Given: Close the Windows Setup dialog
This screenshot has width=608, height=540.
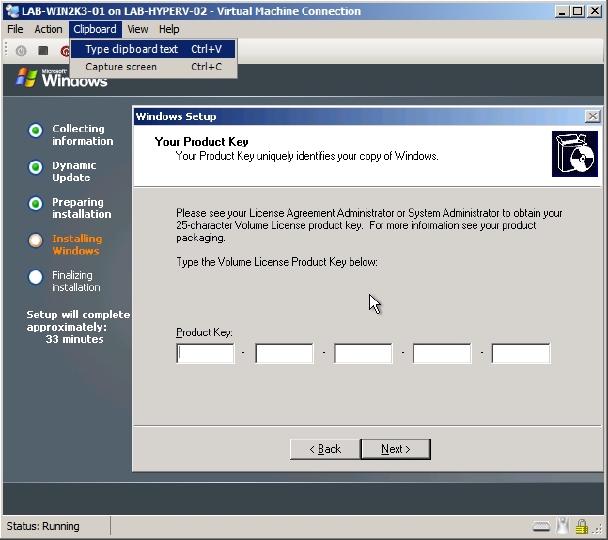Looking at the screenshot, I should [592, 116].
